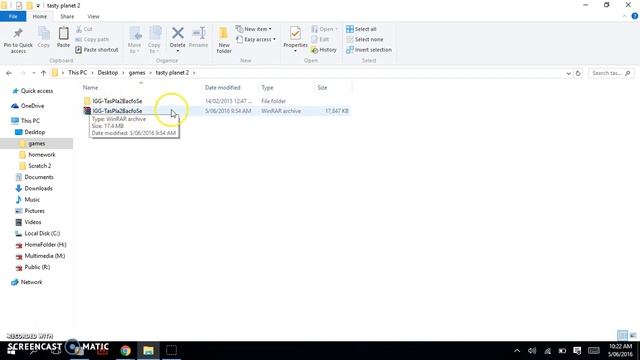Image resolution: width=640 pixels, height=360 pixels.
Task: Click Paste shortcut in ribbon
Action: 97,49
